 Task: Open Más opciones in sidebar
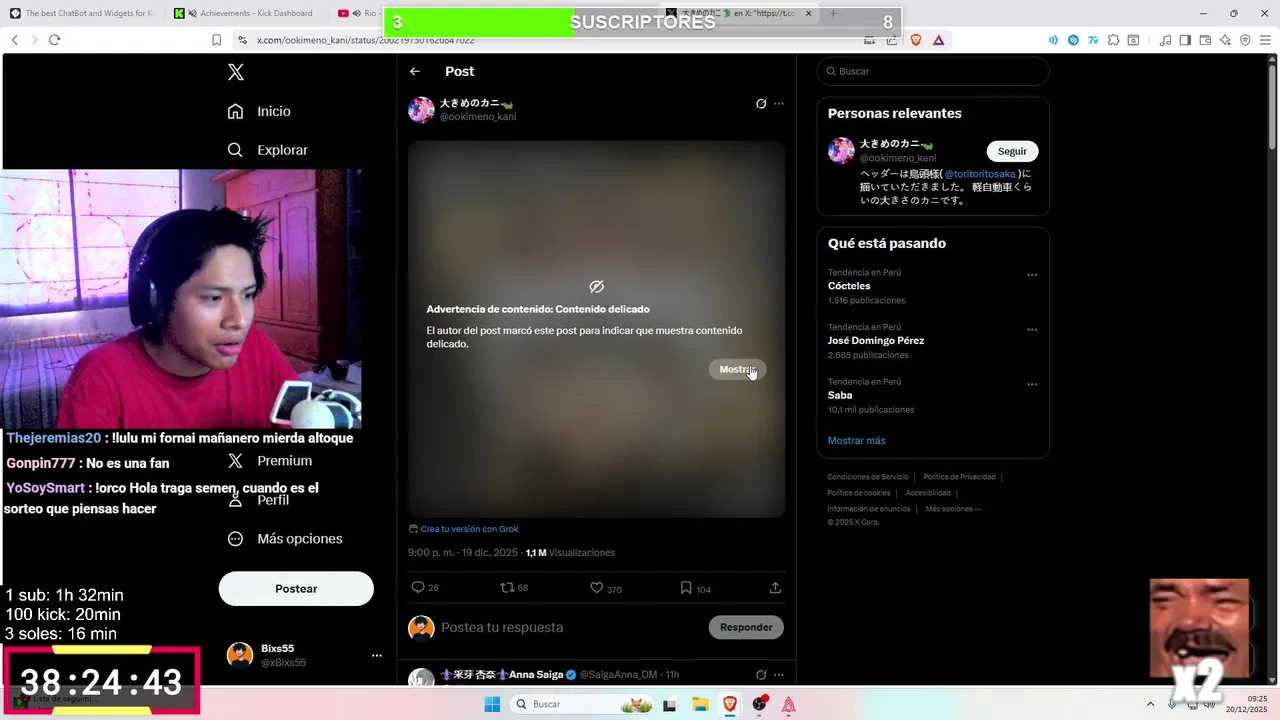point(285,538)
